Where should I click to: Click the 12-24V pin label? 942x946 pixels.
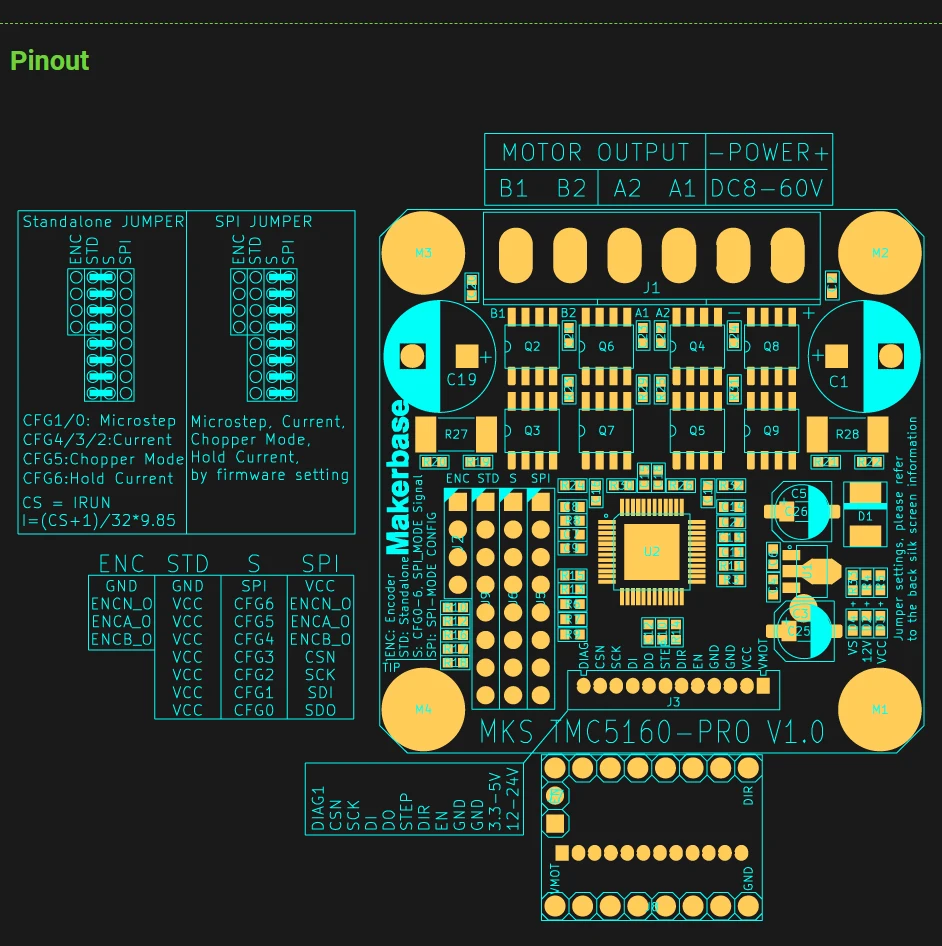[x=512, y=799]
